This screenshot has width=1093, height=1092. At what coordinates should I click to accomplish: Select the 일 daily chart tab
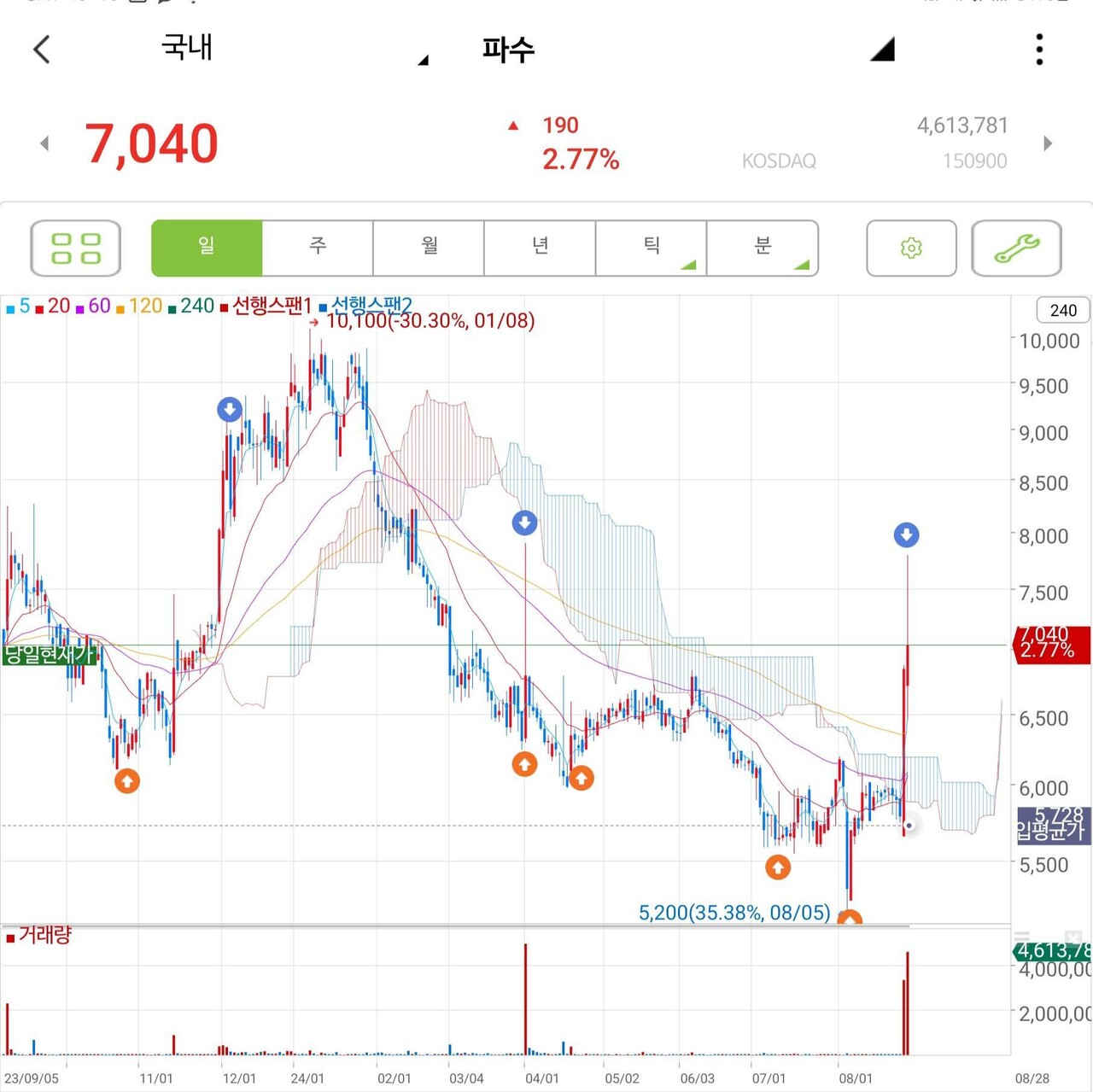point(207,248)
